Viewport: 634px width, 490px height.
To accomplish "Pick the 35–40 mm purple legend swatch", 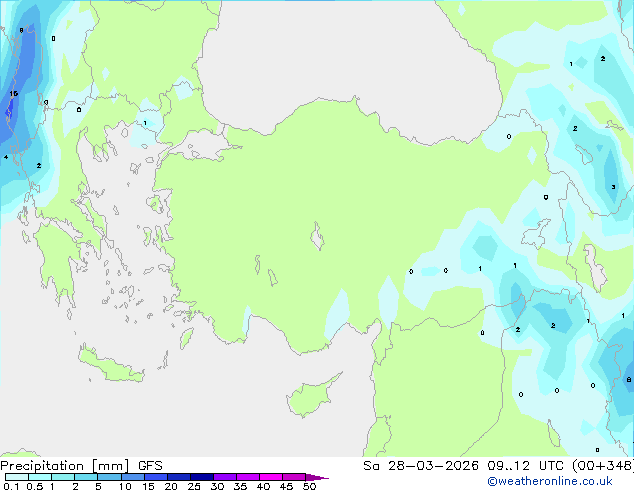I will (247, 477).
